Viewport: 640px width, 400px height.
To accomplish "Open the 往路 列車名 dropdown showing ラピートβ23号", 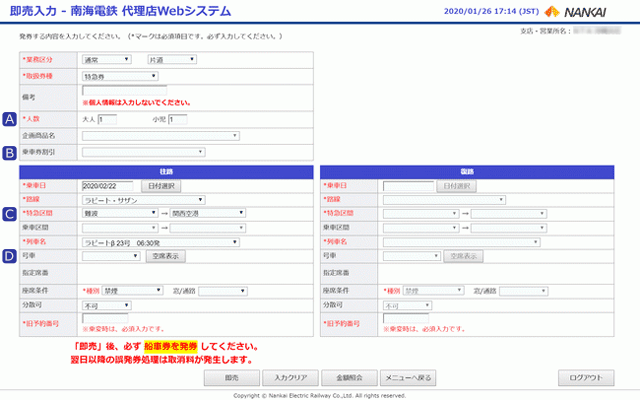I will (x=161, y=243).
